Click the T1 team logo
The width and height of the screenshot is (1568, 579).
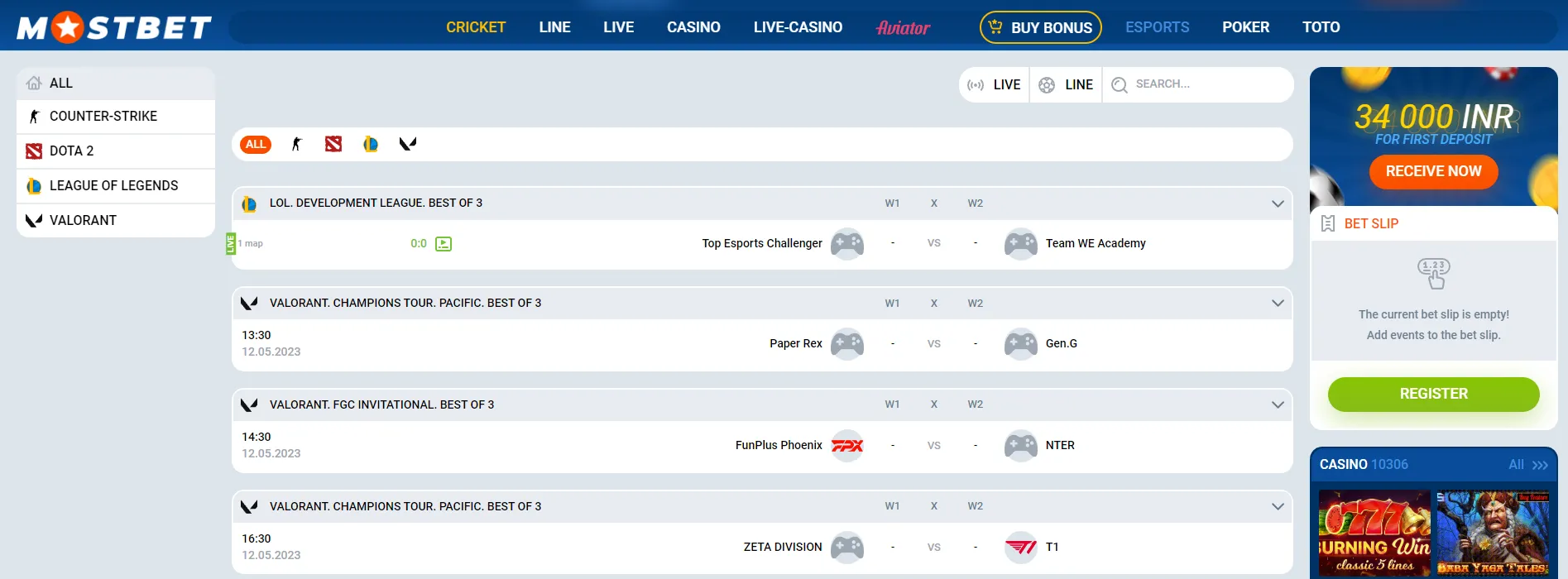click(1021, 548)
